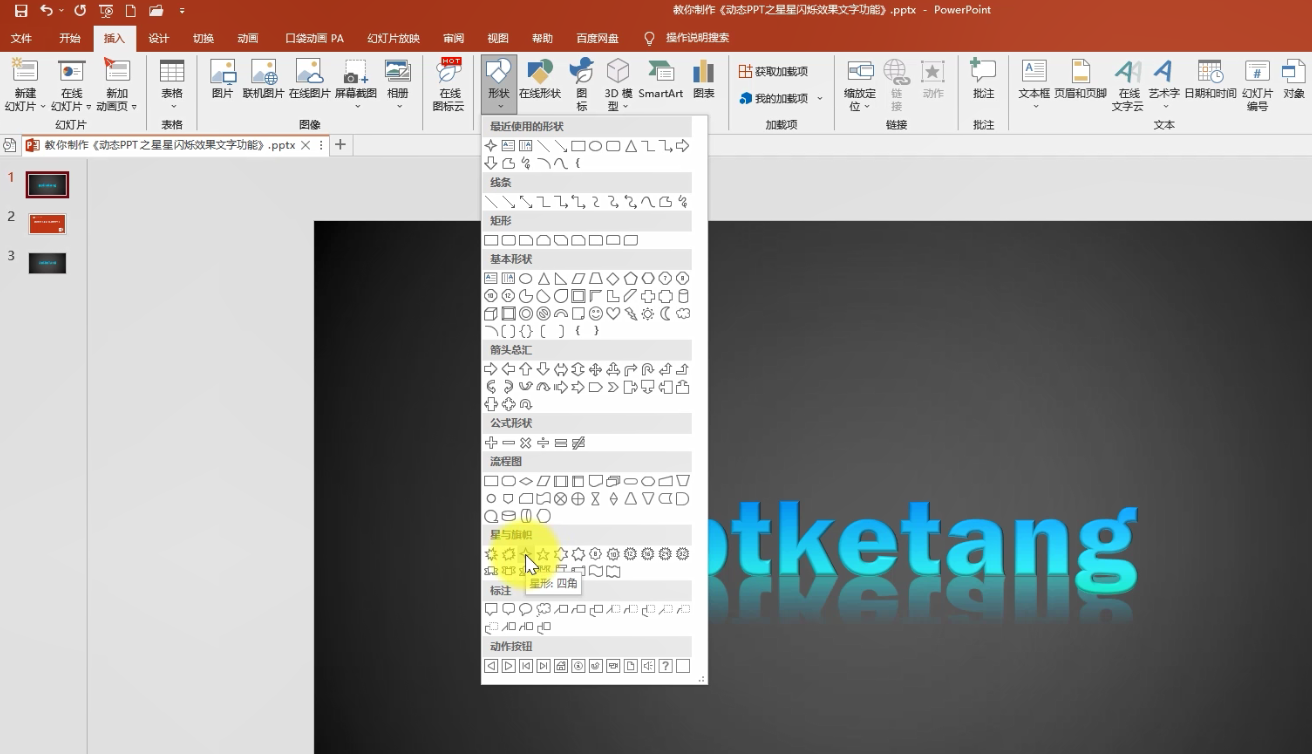Screen dimensions: 1312x754
Task: Click 页眉和页脚 header and footer button
Action: point(1080,80)
